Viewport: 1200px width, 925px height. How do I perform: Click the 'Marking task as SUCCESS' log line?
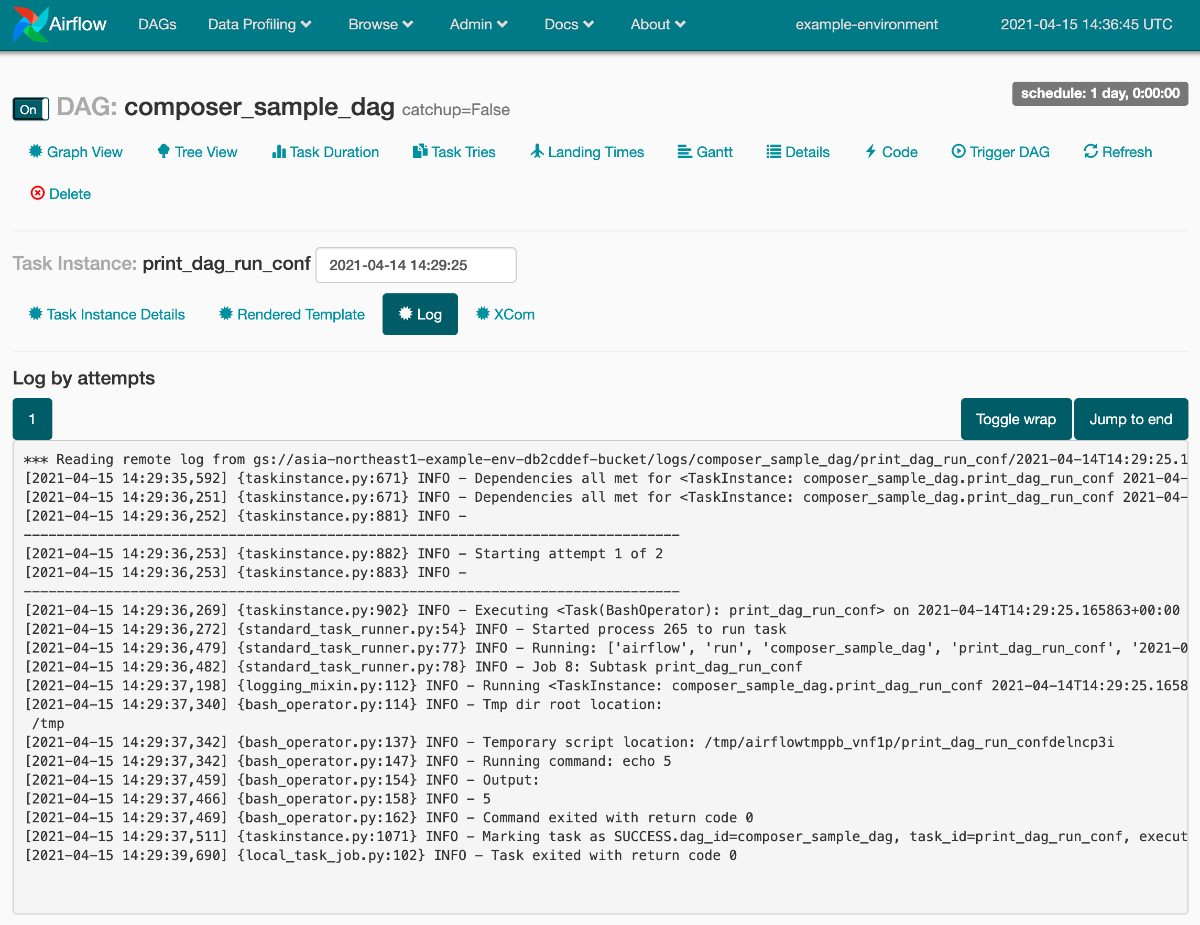pyautogui.click(x=606, y=836)
